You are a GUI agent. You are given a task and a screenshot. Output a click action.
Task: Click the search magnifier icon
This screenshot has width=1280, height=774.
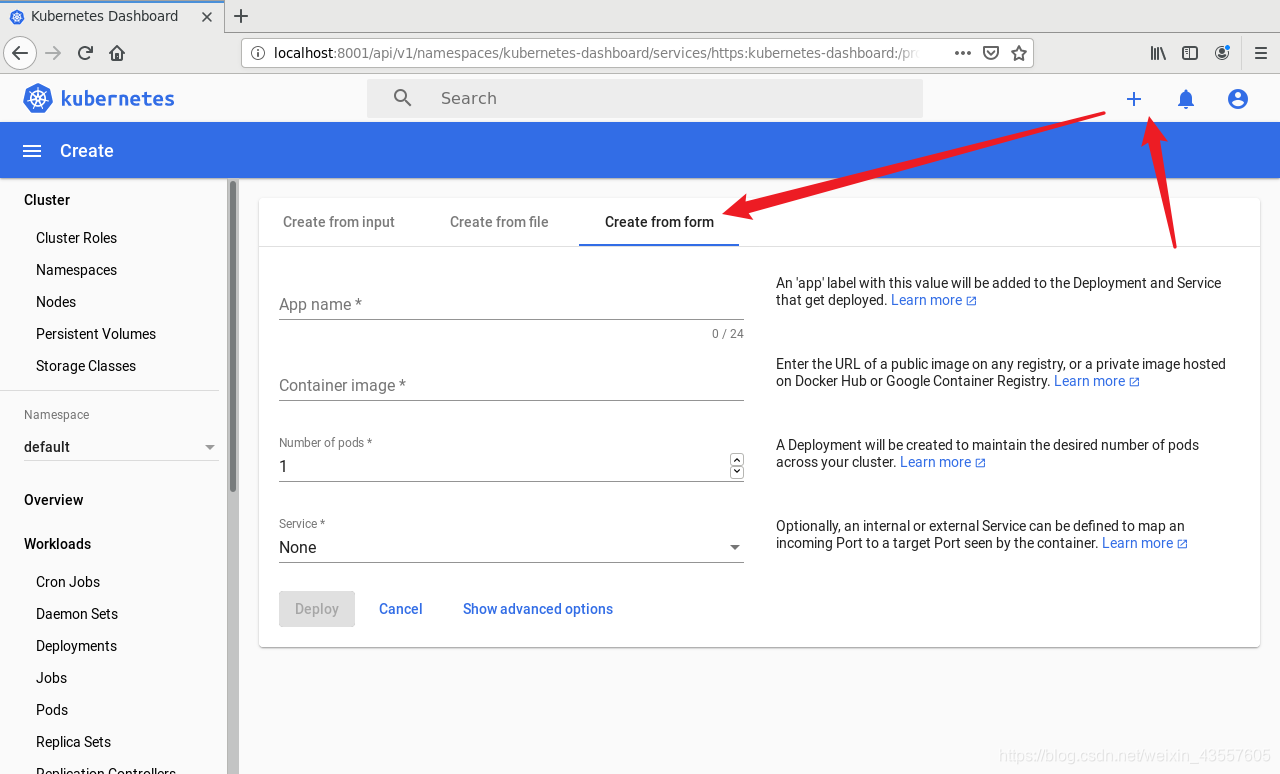pyautogui.click(x=403, y=98)
